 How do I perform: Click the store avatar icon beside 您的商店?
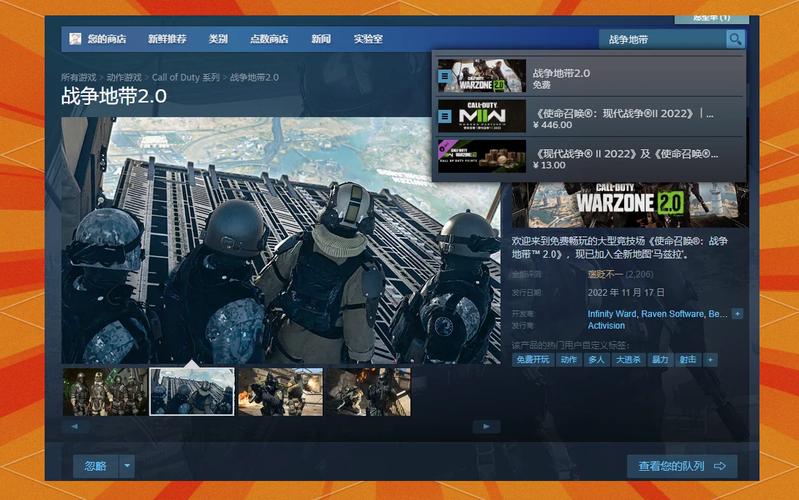click(x=75, y=39)
